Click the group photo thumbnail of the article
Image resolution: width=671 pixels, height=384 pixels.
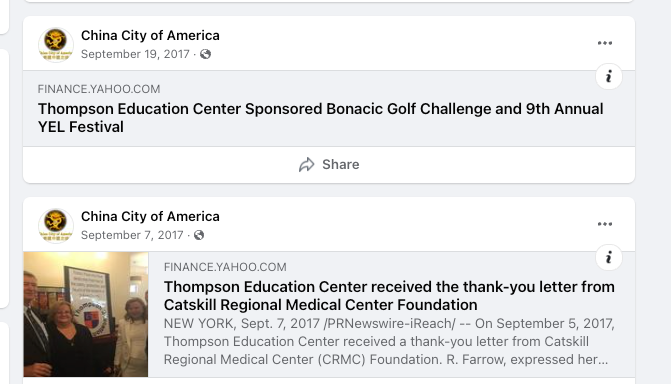click(x=86, y=314)
